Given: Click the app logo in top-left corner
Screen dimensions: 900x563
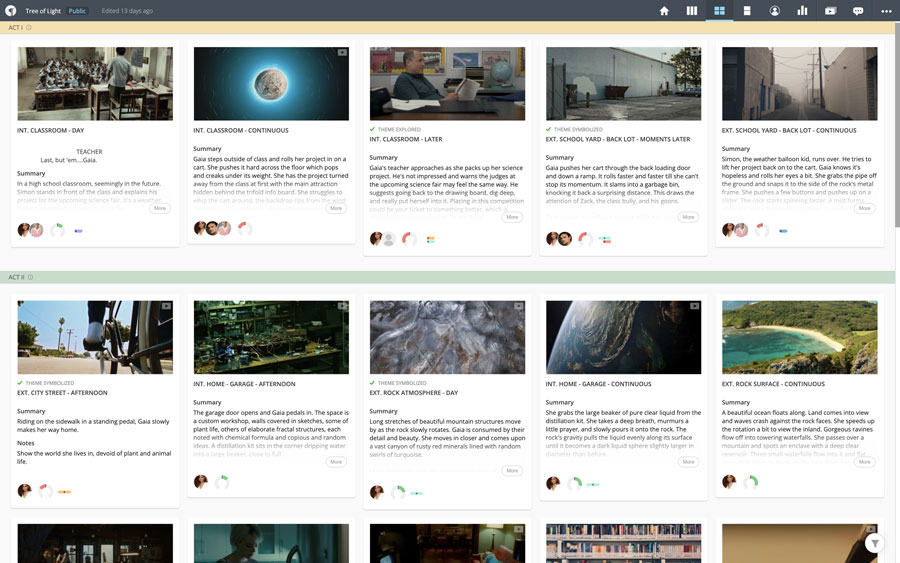Looking at the screenshot, I should [10, 10].
